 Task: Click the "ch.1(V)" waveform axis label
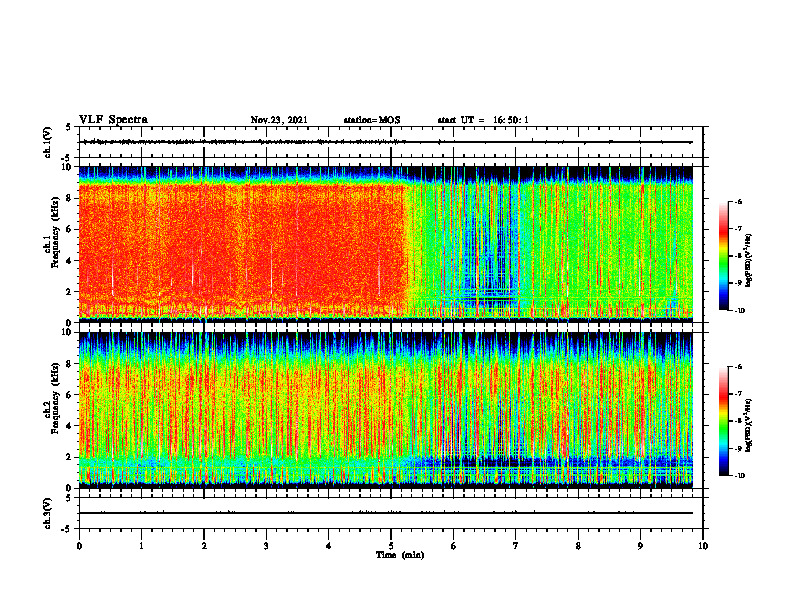[48, 142]
